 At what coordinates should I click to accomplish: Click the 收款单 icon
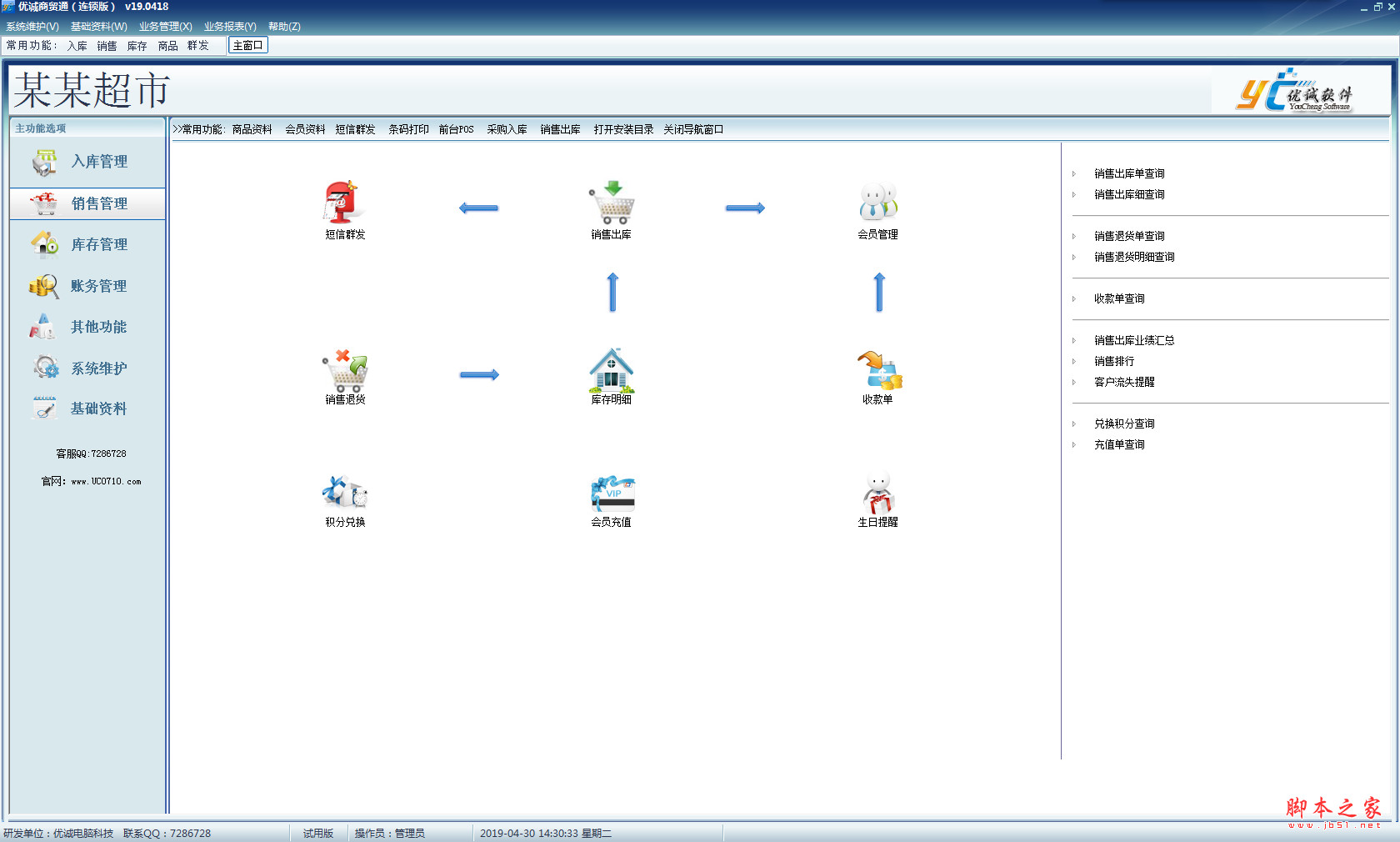coord(878,371)
